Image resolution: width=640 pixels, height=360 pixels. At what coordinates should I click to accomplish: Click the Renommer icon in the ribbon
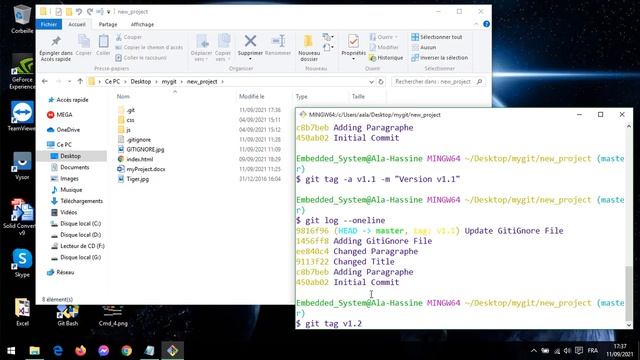[278, 45]
